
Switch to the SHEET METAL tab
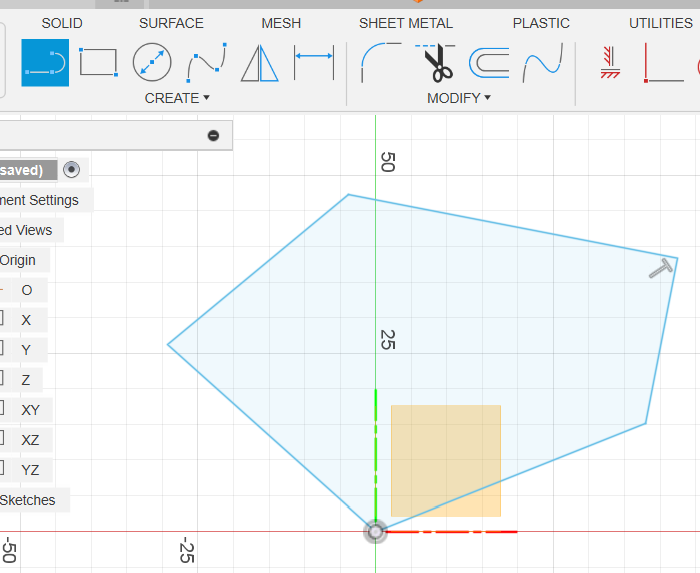pyautogui.click(x=406, y=23)
